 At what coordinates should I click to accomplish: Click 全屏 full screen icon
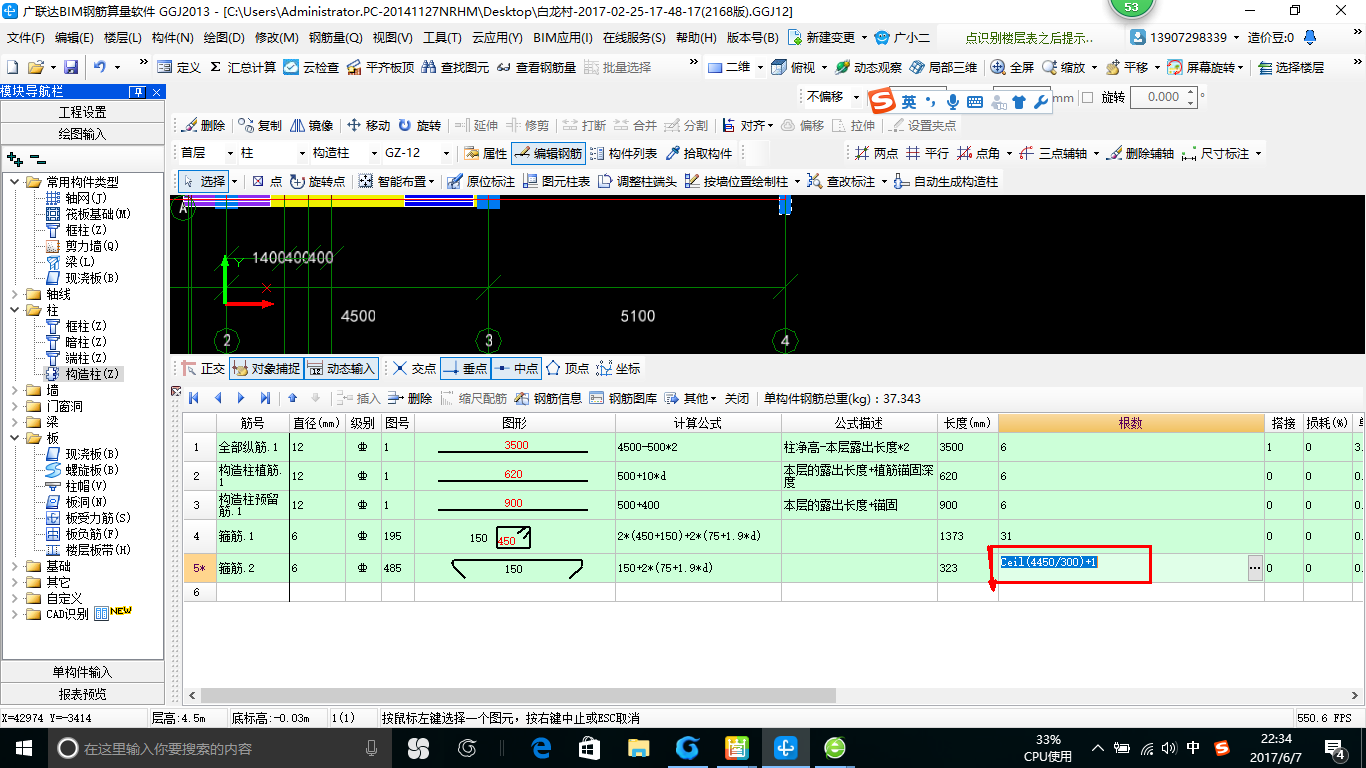click(x=1012, y=67)
